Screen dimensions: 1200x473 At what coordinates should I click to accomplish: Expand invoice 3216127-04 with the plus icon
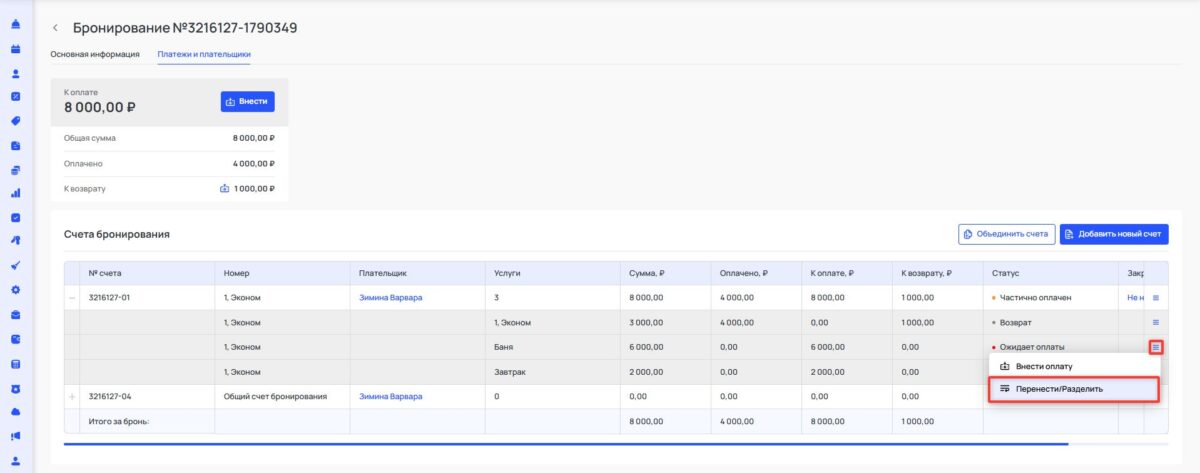(72, 396)
